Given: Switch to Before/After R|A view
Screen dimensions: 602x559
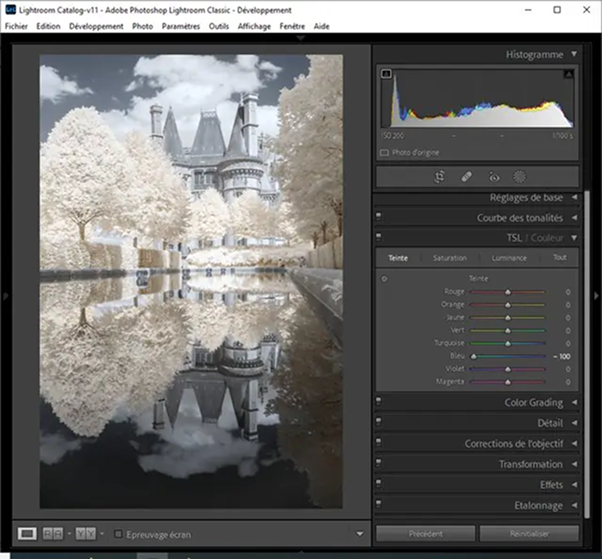Looking at the screenshot, I should (53, 534).
